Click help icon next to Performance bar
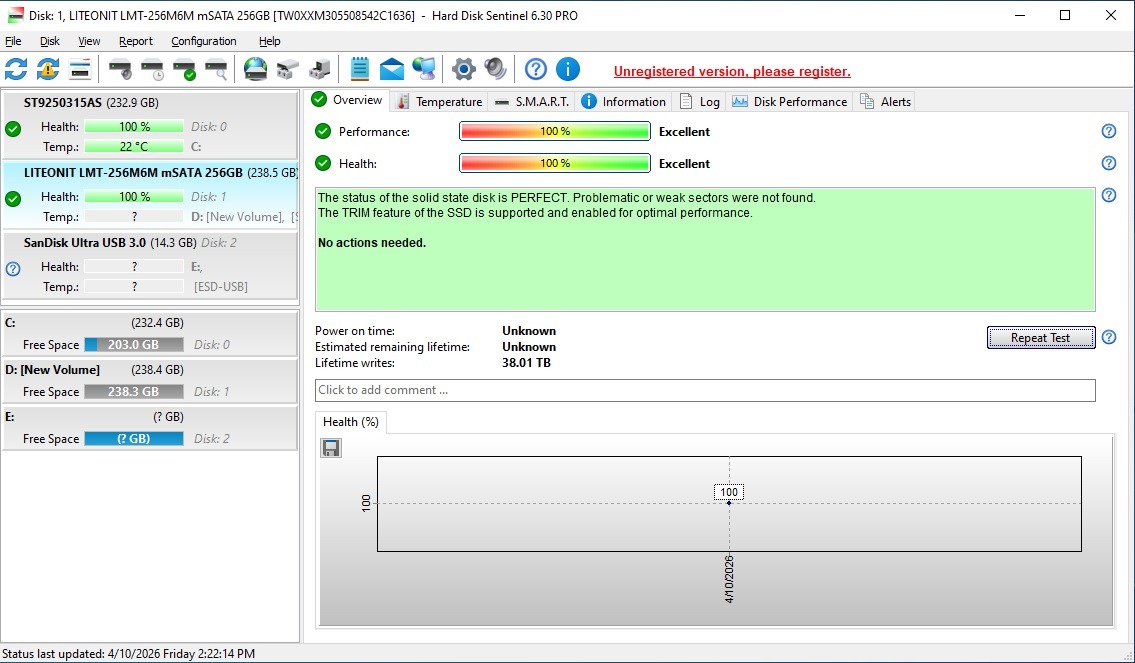 (1108, 131)
